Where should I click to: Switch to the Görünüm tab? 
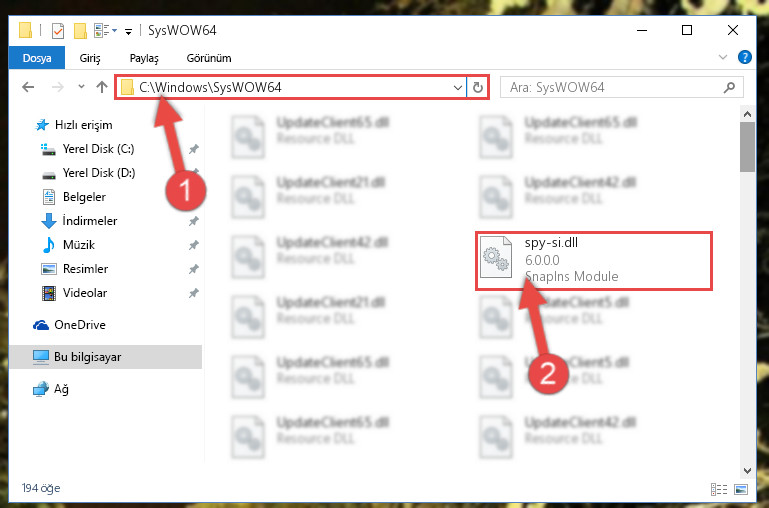coord(209,58)
